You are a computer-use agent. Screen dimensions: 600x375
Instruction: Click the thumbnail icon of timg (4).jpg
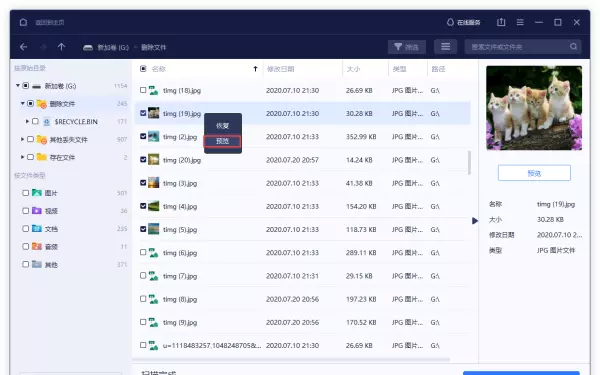click(x=153, y=206)
